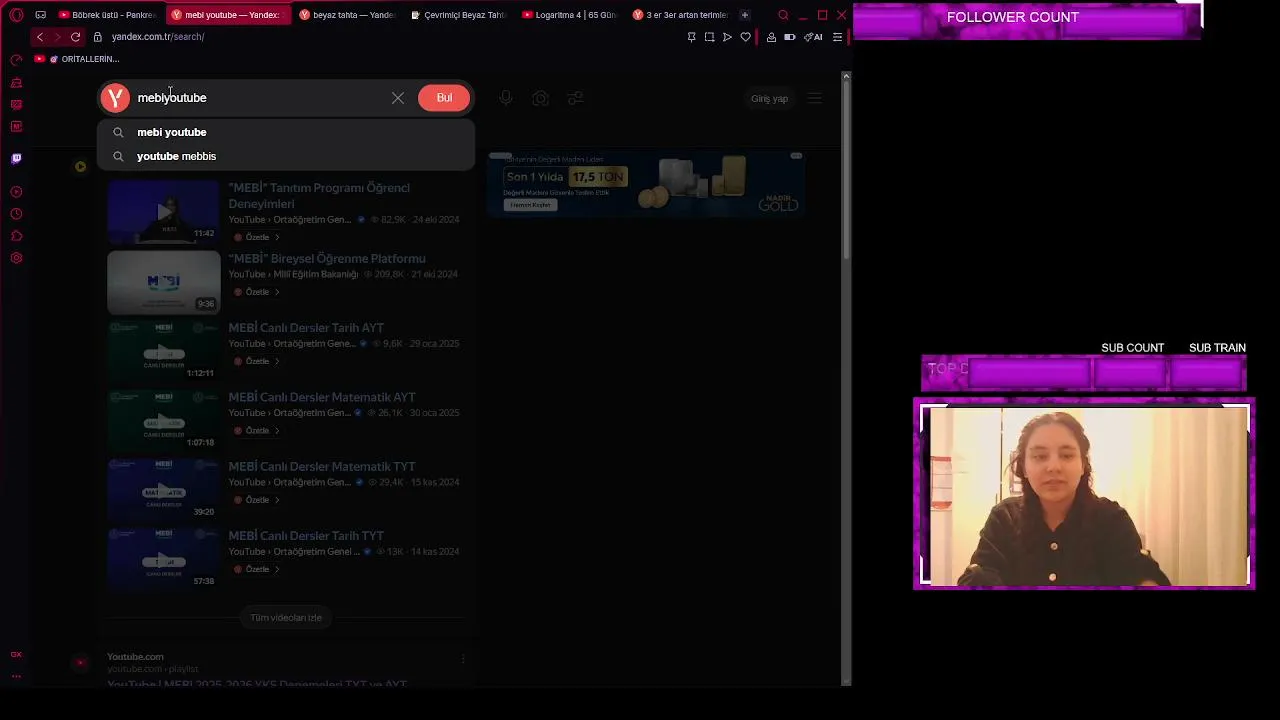Open the sidebar player icon
This screenshot has width=1280, height=720.
point(16,192)
